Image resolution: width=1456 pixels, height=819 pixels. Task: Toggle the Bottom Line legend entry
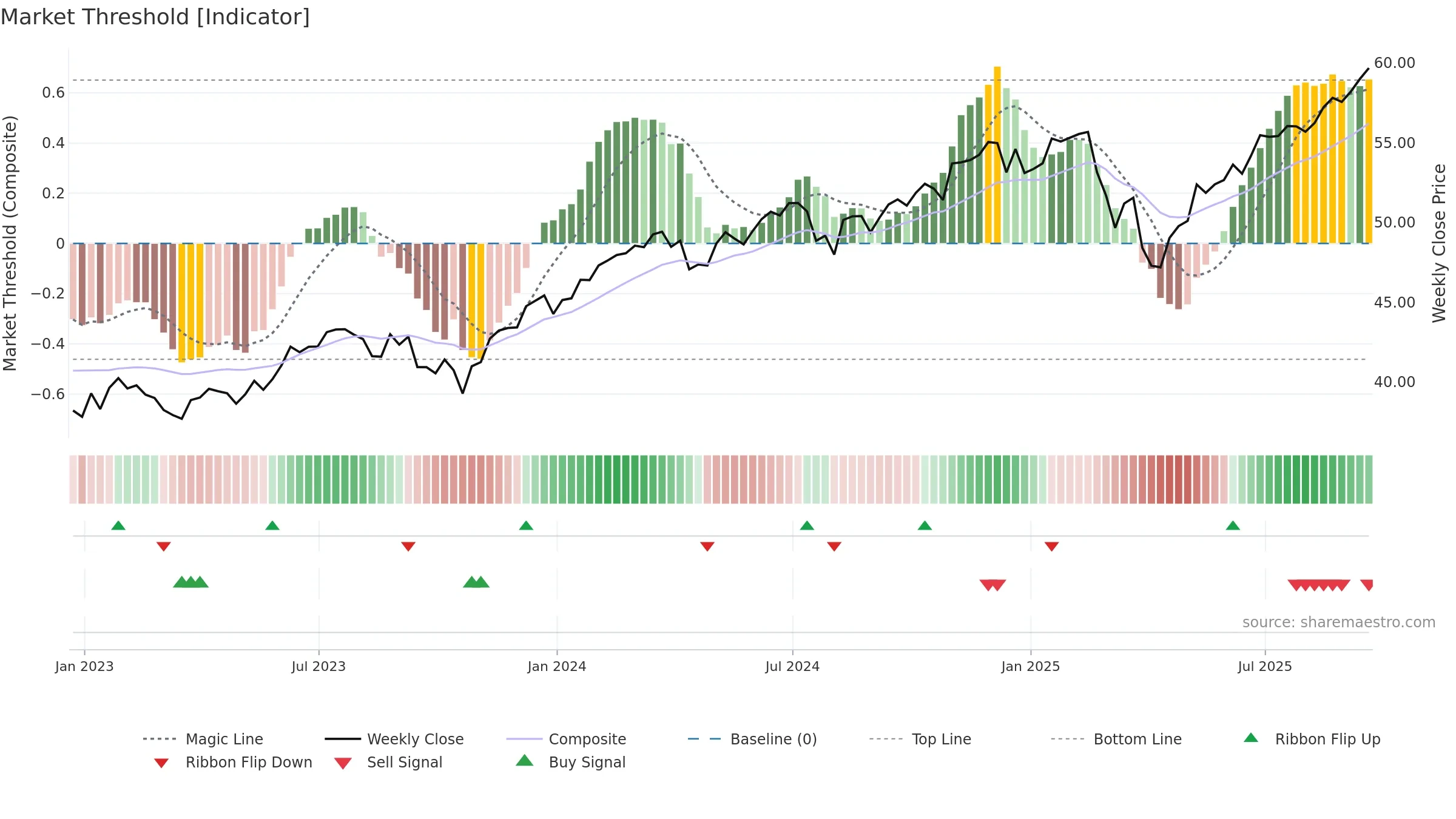(x=1116, y=739)
